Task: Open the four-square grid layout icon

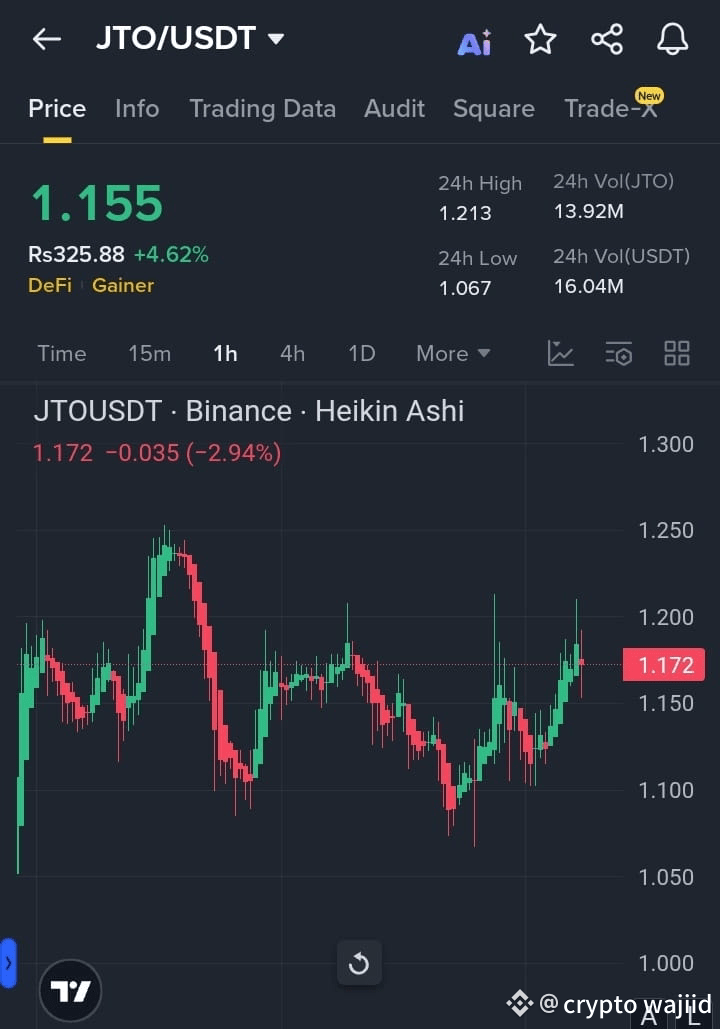Action: coord(677,353)
